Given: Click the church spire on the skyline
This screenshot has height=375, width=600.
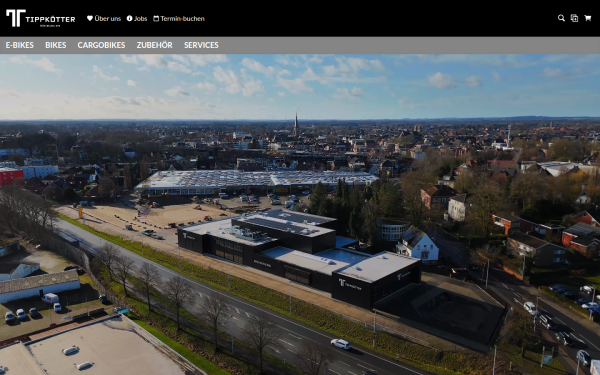Looking at the screenshot, I should (x=296, y=124).
